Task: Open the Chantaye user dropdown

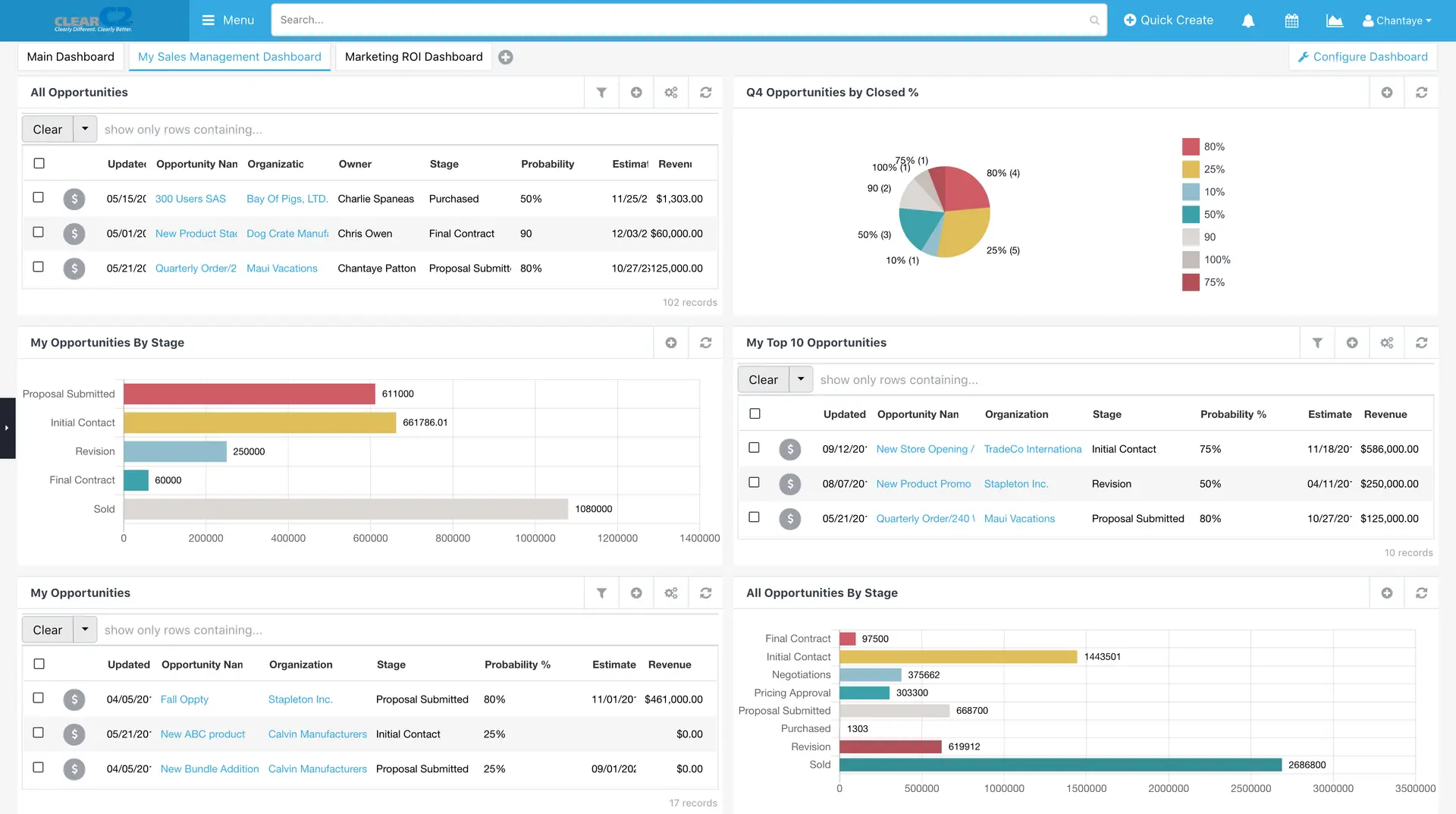Action: (x=1397, y=20)
